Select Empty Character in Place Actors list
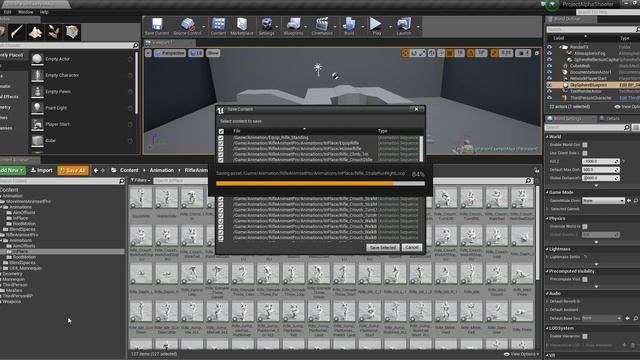Viewport: 640px width, 360px height. pos(81,76)
